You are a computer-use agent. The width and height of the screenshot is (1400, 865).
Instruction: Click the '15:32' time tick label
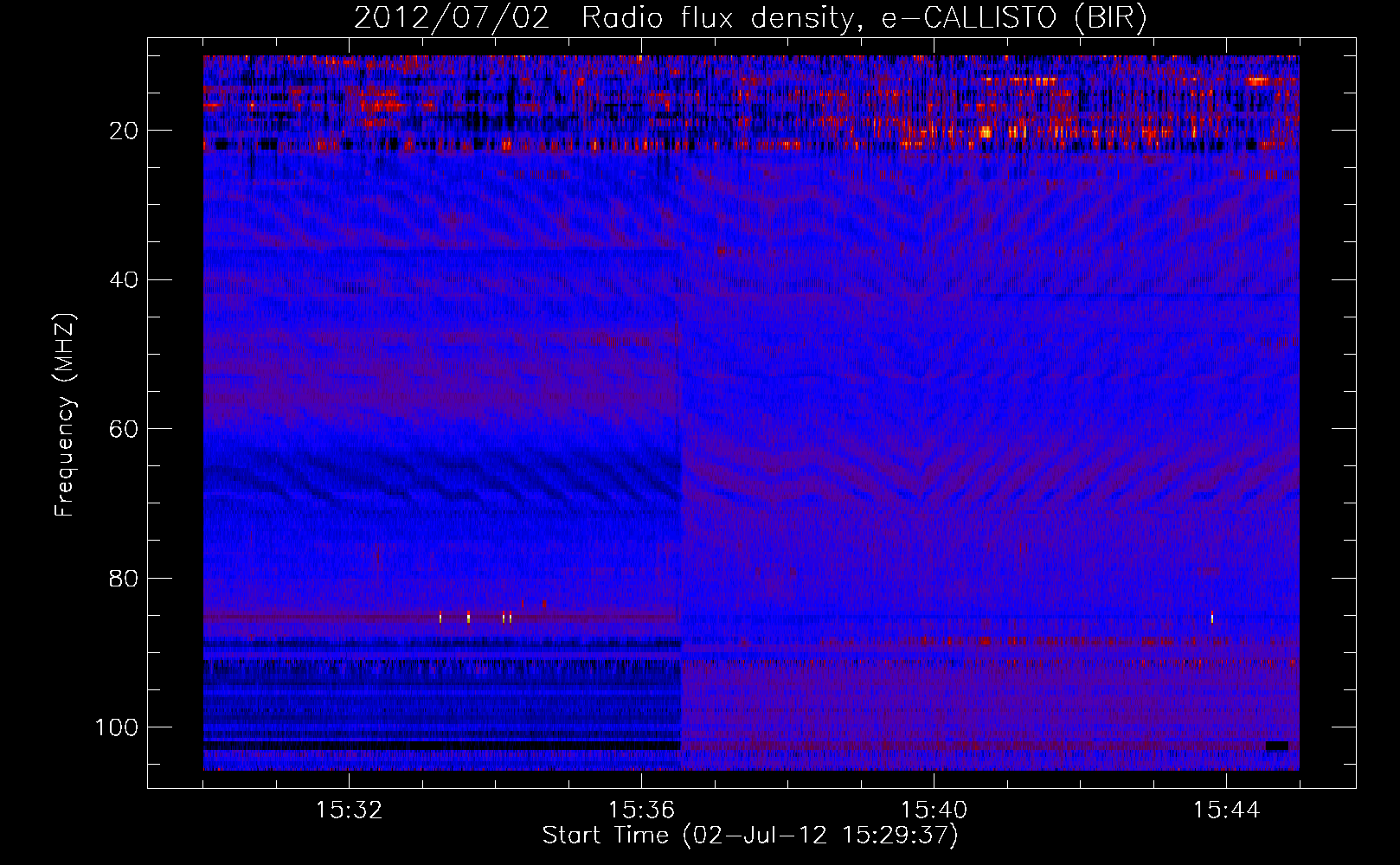click(350, 811)
